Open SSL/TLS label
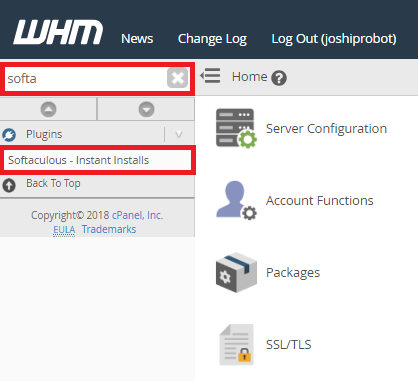Viewport: 418px width, 381px height. click(288, 344)
